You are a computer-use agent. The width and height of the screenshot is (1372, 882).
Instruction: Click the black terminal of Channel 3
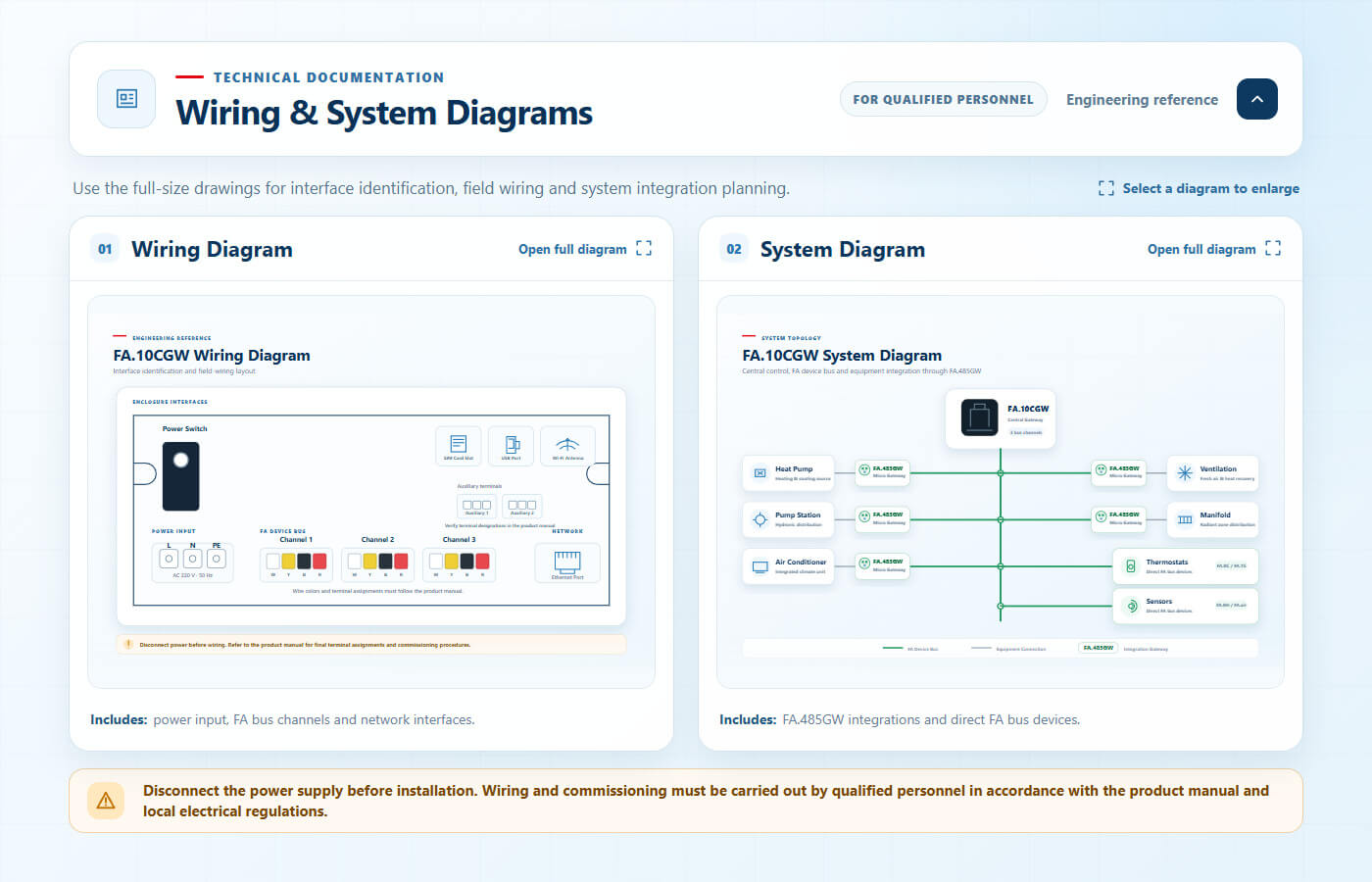467,562
